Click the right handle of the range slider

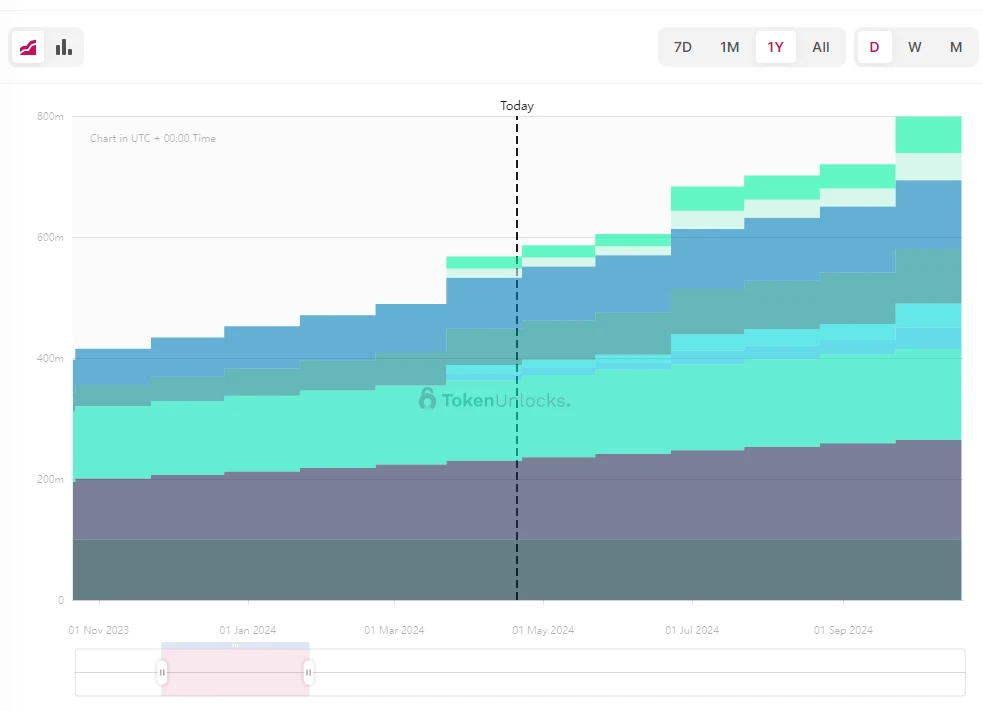click(308, 673)
